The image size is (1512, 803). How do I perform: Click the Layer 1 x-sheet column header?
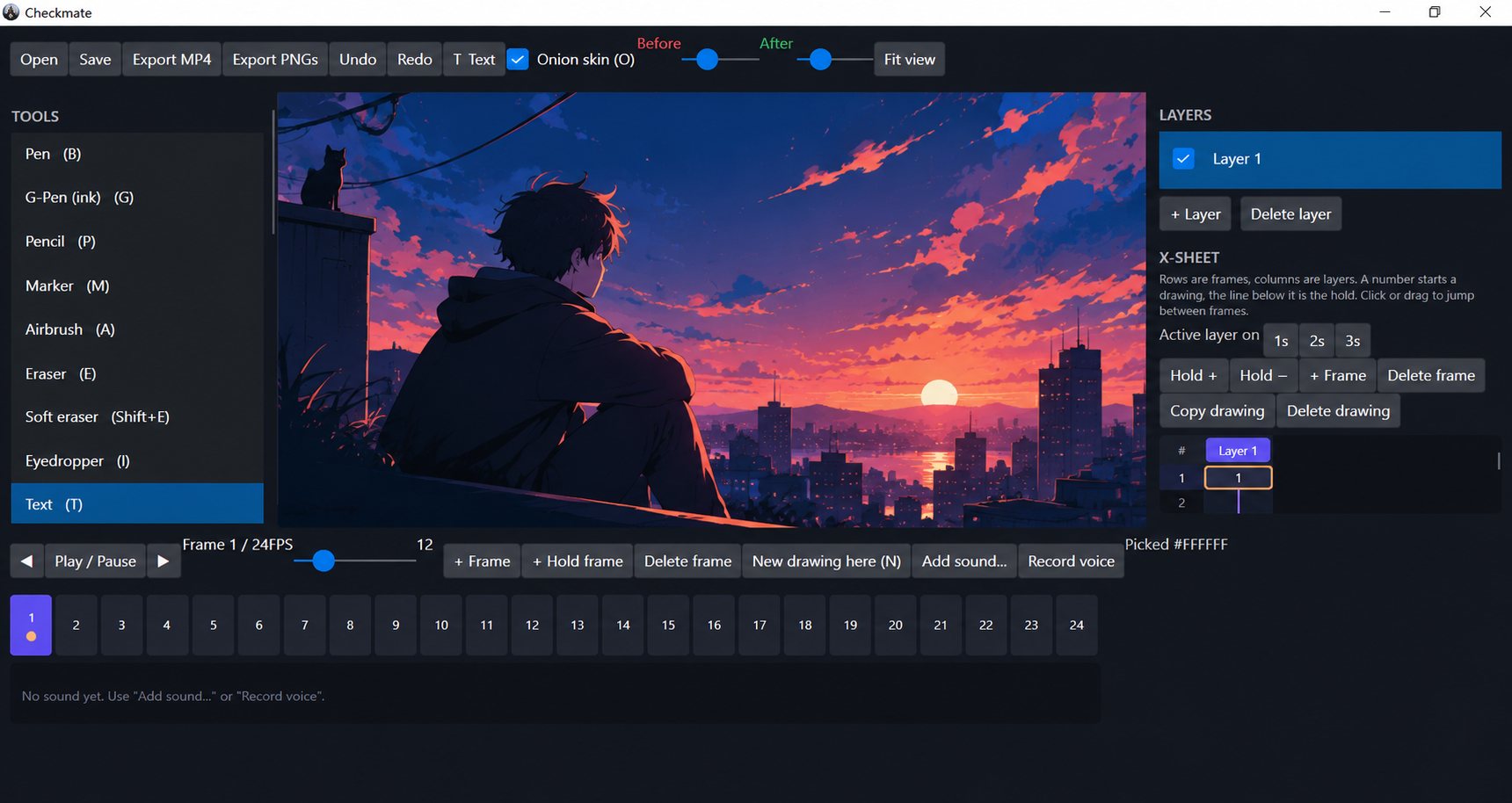(x=1238, y=451)
